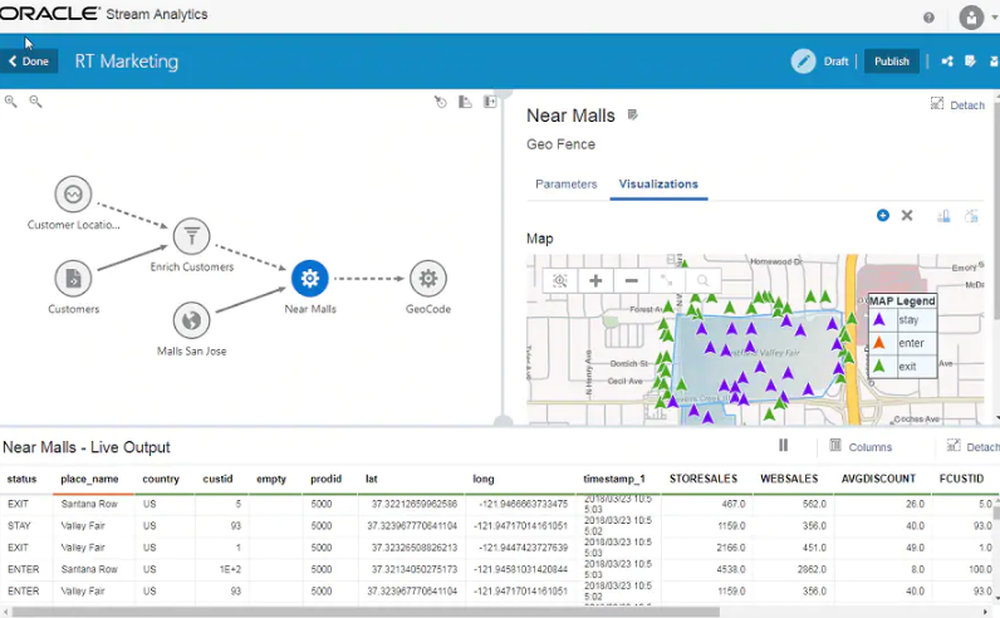The height and width of the screenshot is (618, 1000).
Task: Click the Draft pencil icon
Action: coord(803,61)
